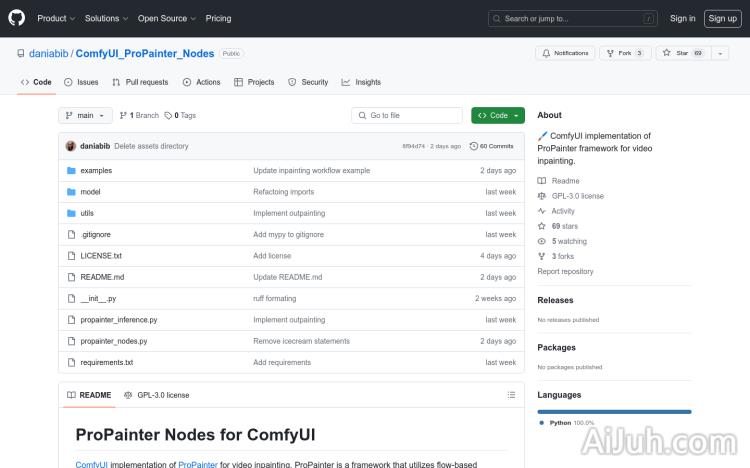Viewport: 750px width, 468px height.
Task: Expand the Open Source menu
Action: [x=167, y=18]
